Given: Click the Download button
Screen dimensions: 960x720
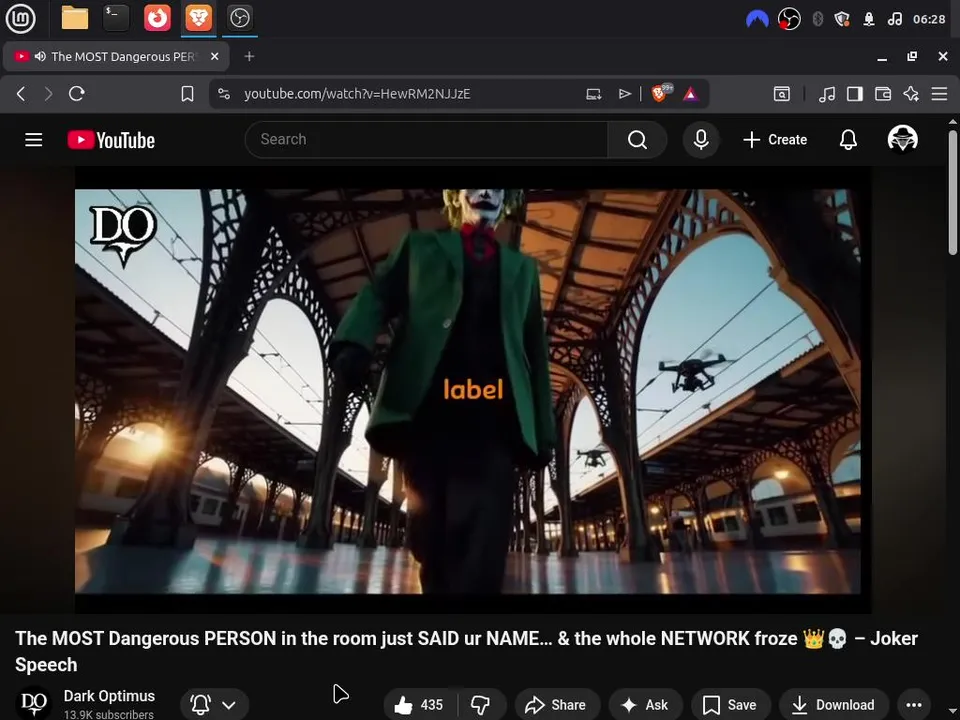Looking at the screenshot, I should click(x=833, y=705).
